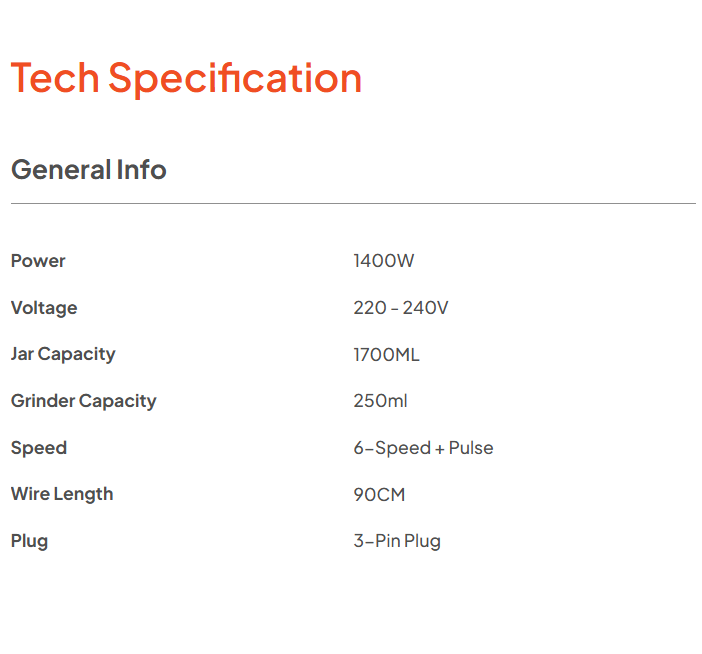This screenshot has height=654, width=702.
Task: Click the Voltage label
Action: 44,308
